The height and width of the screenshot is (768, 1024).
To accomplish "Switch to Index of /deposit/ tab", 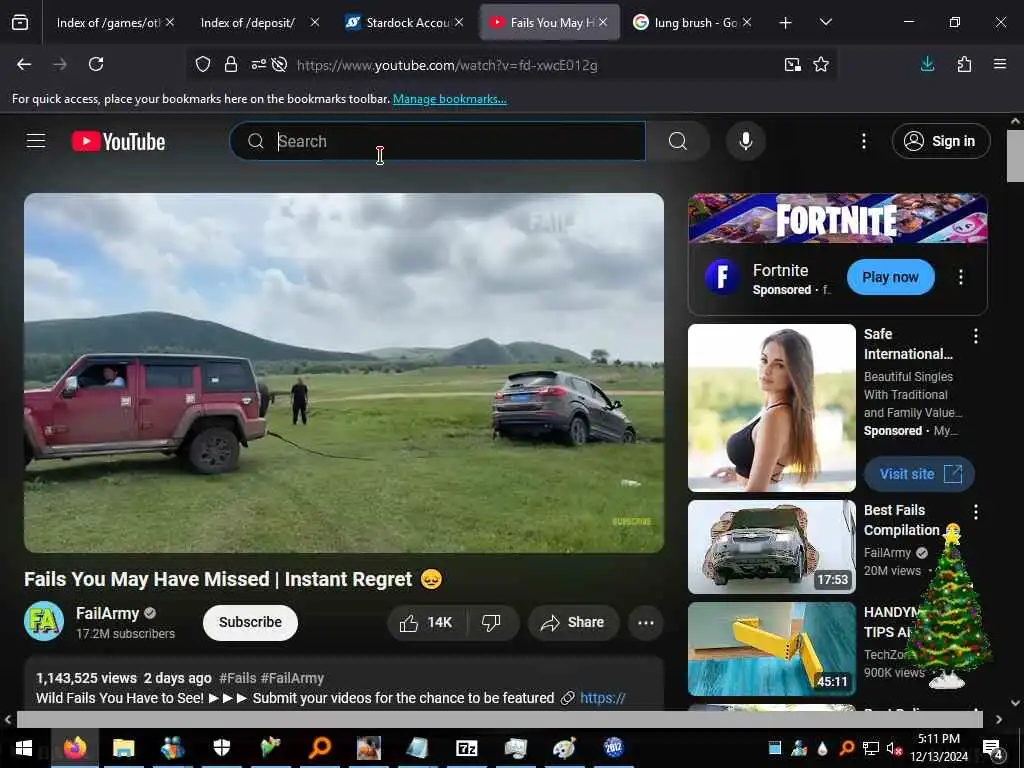I will tap(248, 23).
